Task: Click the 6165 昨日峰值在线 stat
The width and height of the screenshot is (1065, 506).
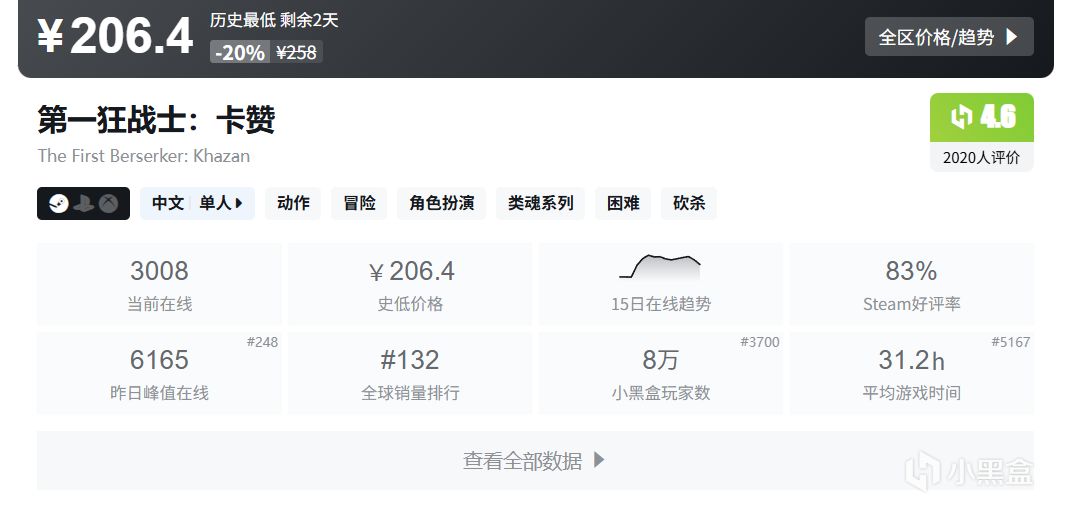Action: pos(159,373)
